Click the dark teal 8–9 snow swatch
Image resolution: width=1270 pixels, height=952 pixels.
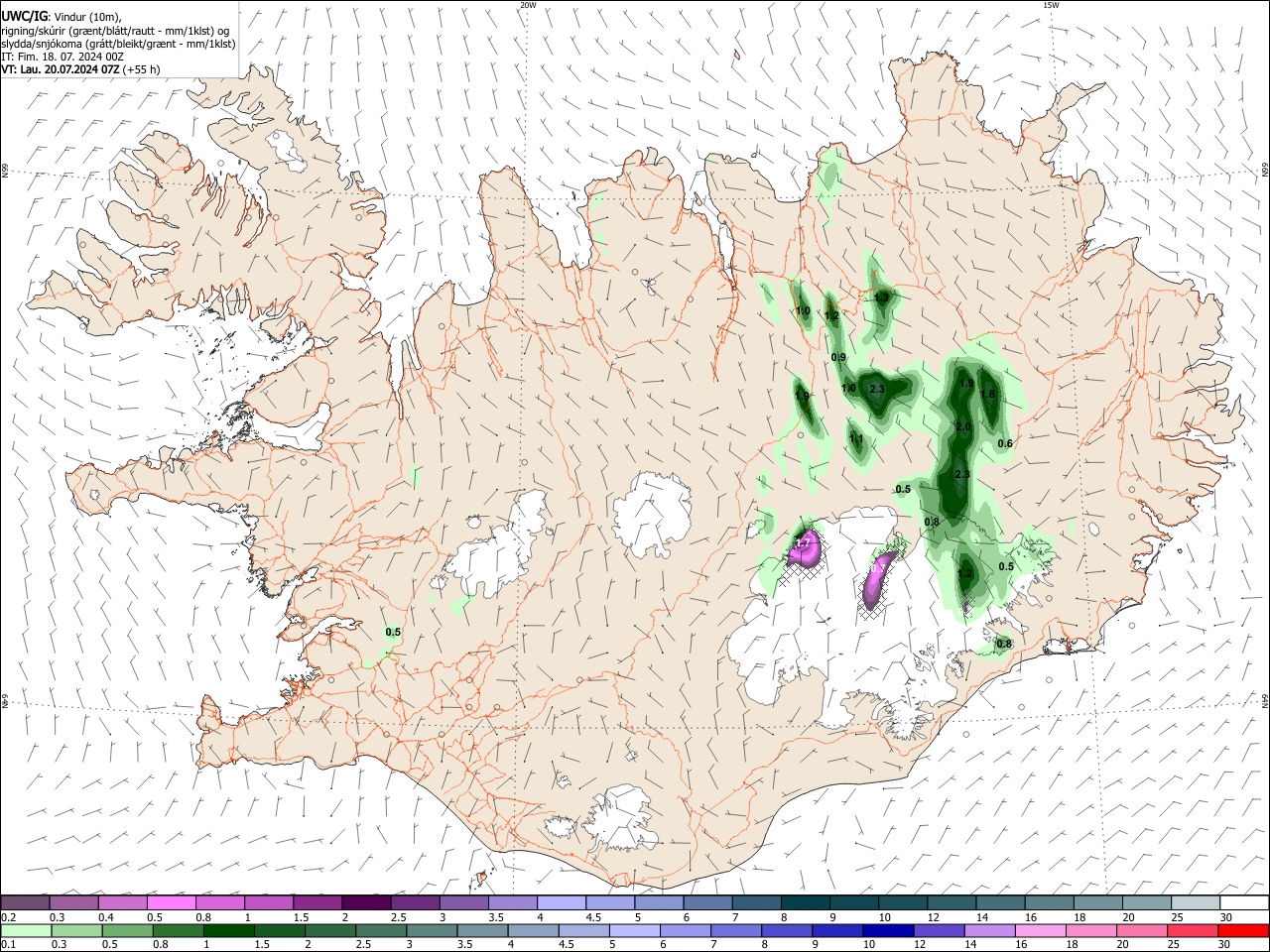[x=805, y=902]
